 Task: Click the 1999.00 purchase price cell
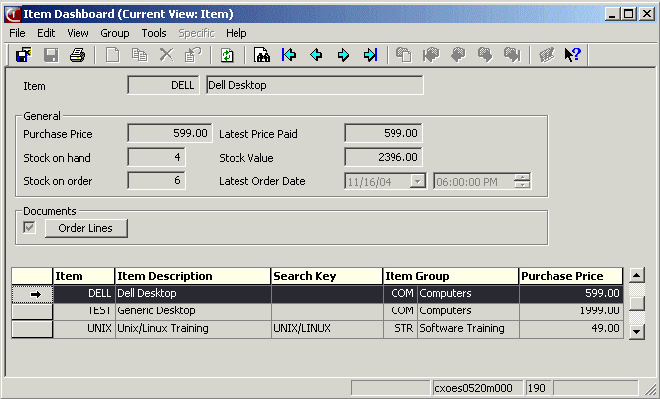(x=571, y=311)
